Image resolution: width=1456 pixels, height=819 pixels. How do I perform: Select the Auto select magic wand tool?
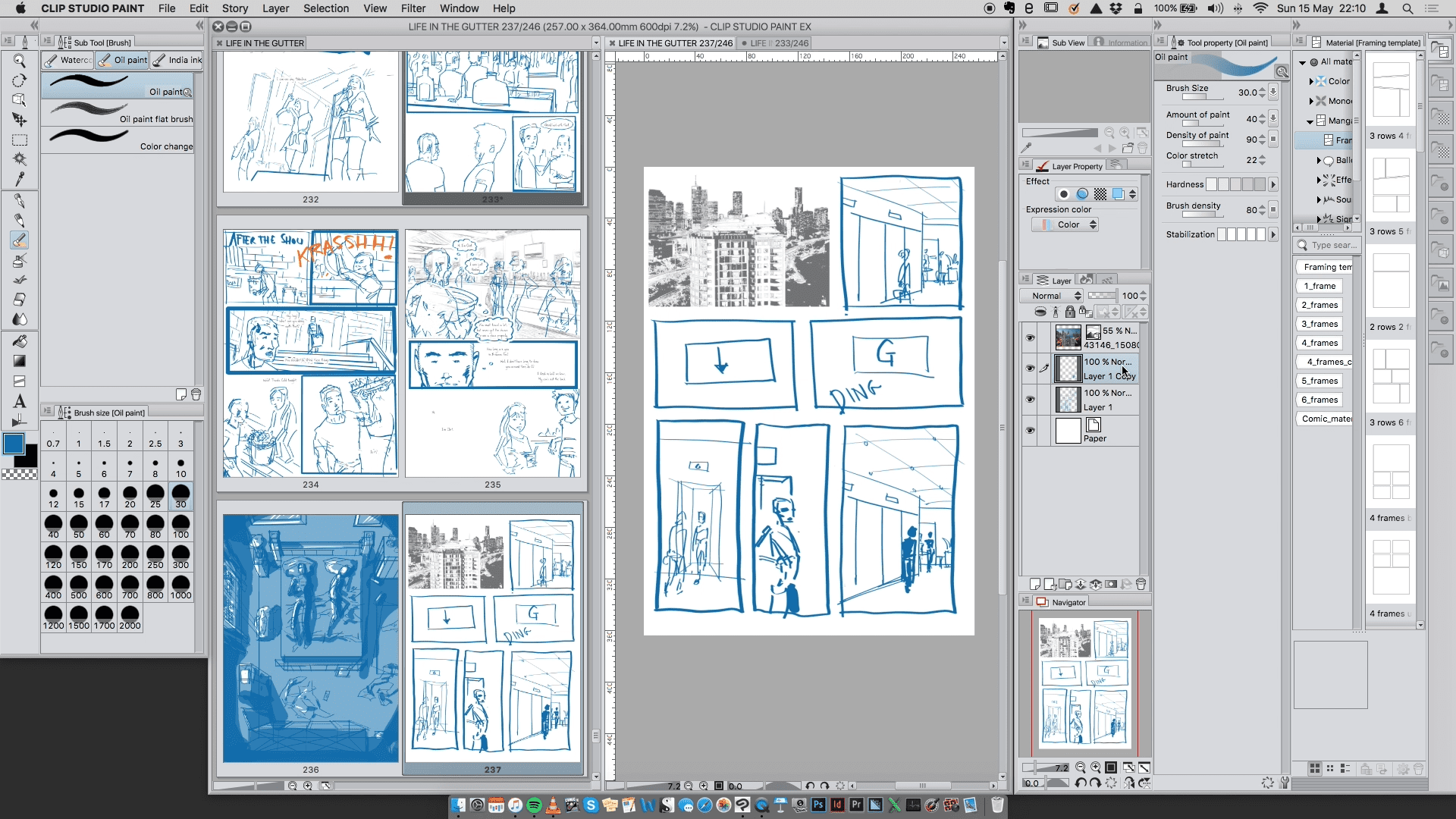(20, 159)
